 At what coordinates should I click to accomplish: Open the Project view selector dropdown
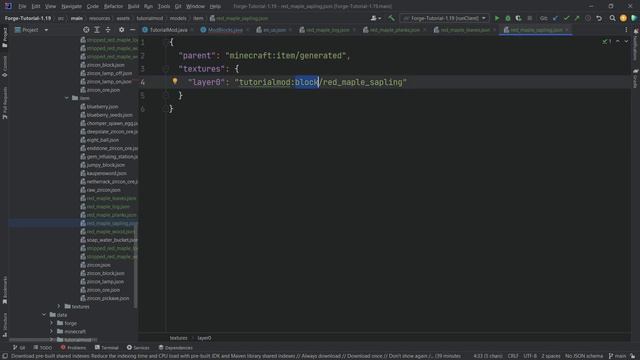[x=32, y=30]
